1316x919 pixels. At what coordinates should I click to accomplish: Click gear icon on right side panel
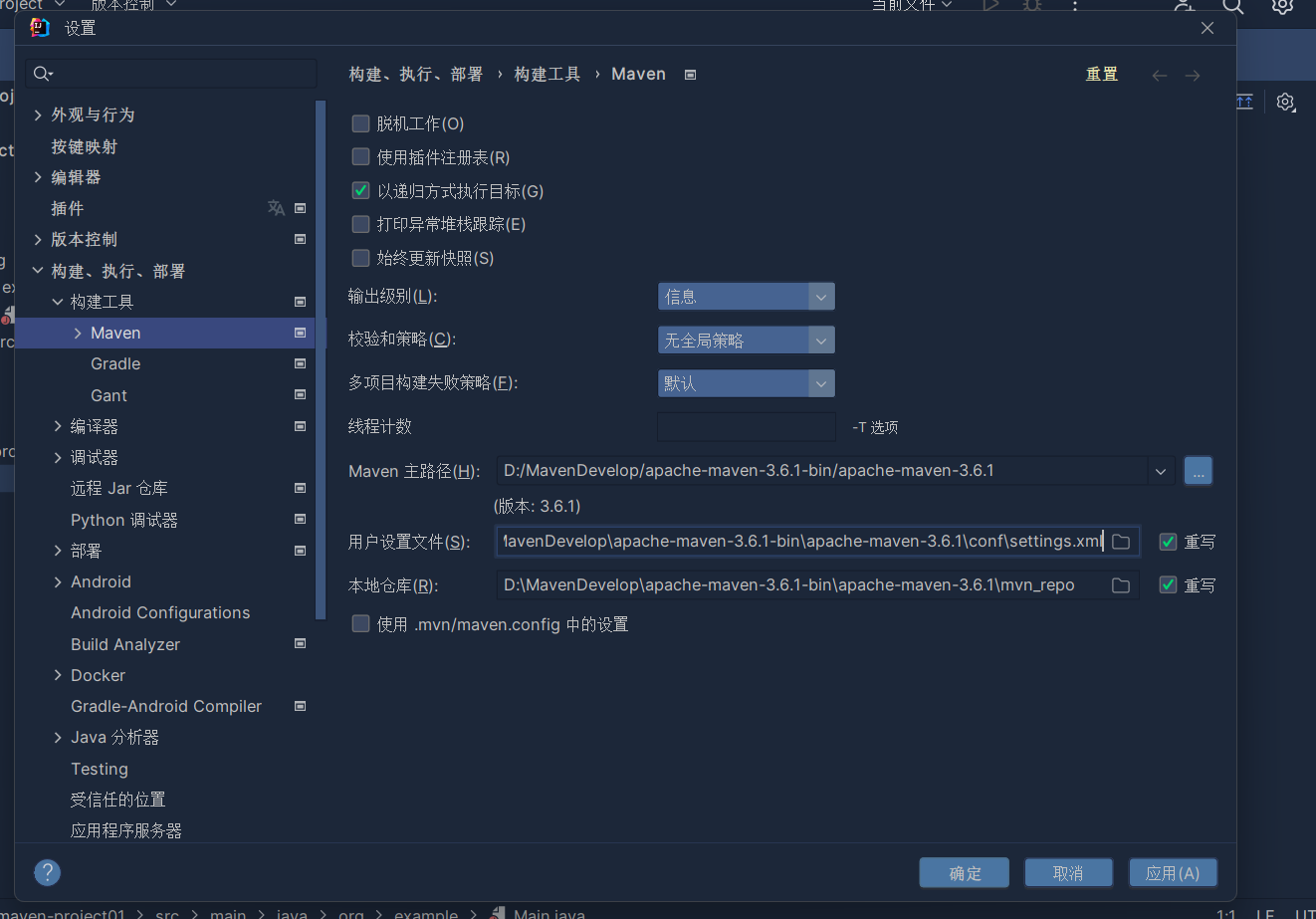1285,102
